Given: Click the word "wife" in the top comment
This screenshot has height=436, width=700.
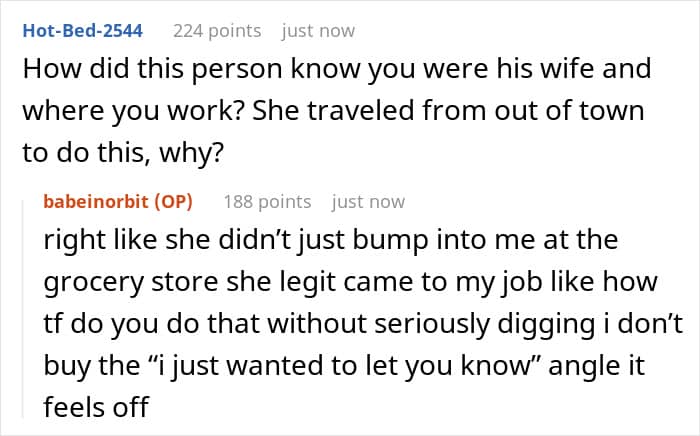Looking at the screenshot, I should pyautogui.click(x=570, y=71).
